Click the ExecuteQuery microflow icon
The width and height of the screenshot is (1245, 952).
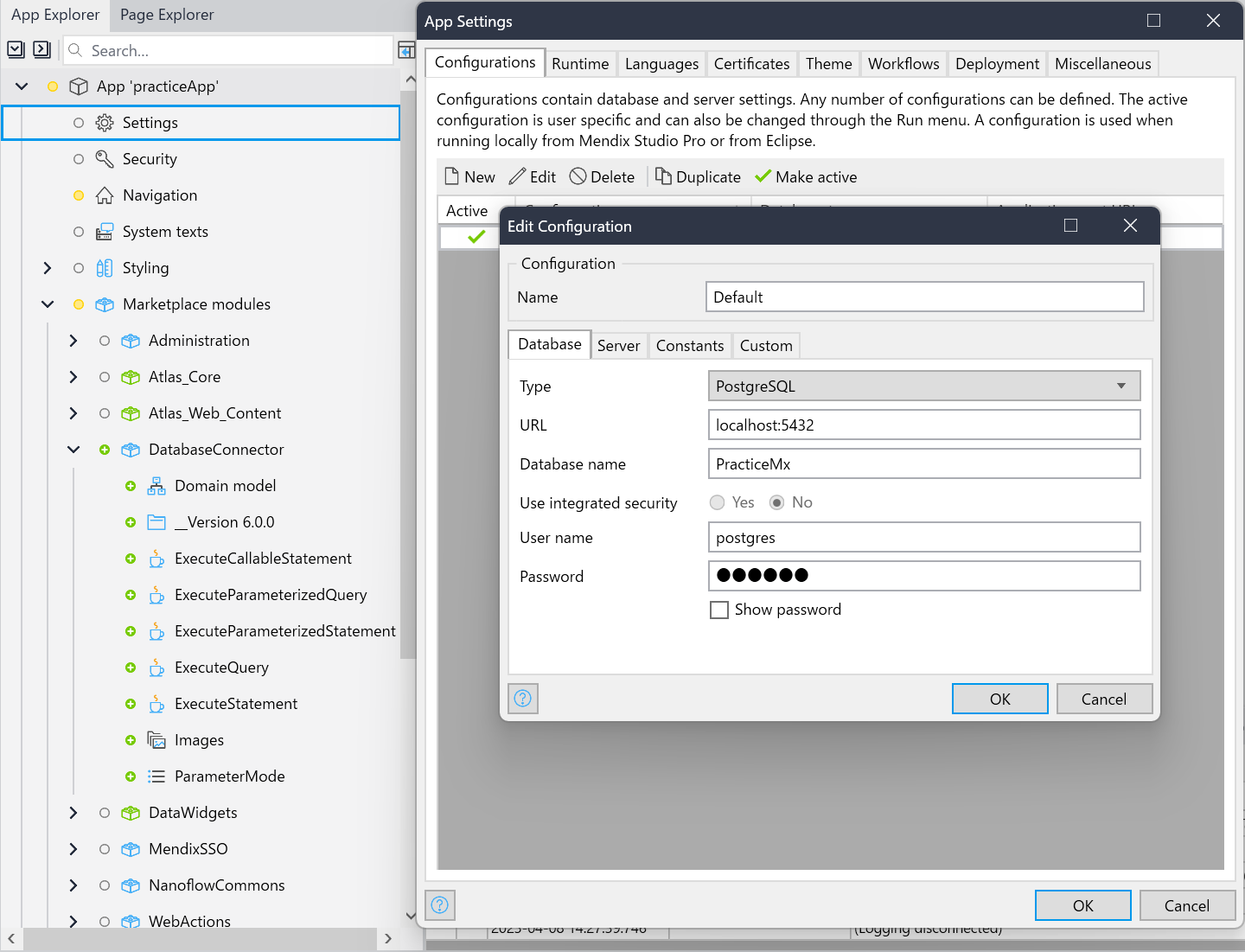156,668
